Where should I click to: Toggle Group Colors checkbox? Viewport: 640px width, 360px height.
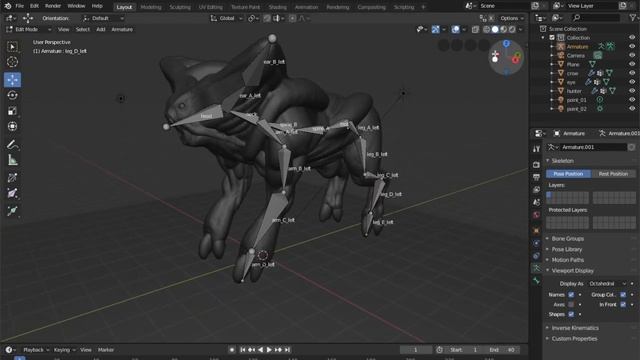(623, 295)
